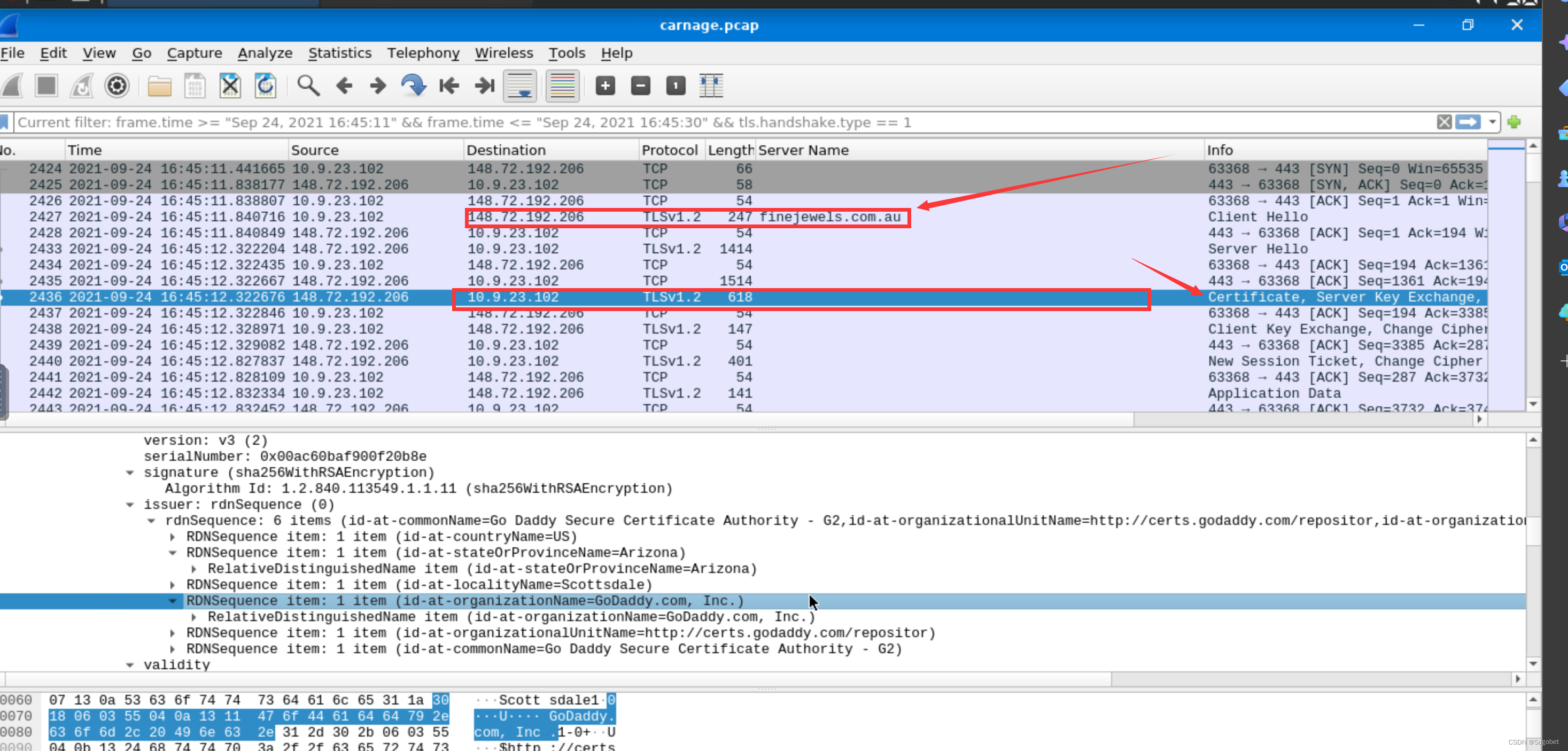Toggle packet list colorization
The image size is (1568, 751).
point(562,86)
